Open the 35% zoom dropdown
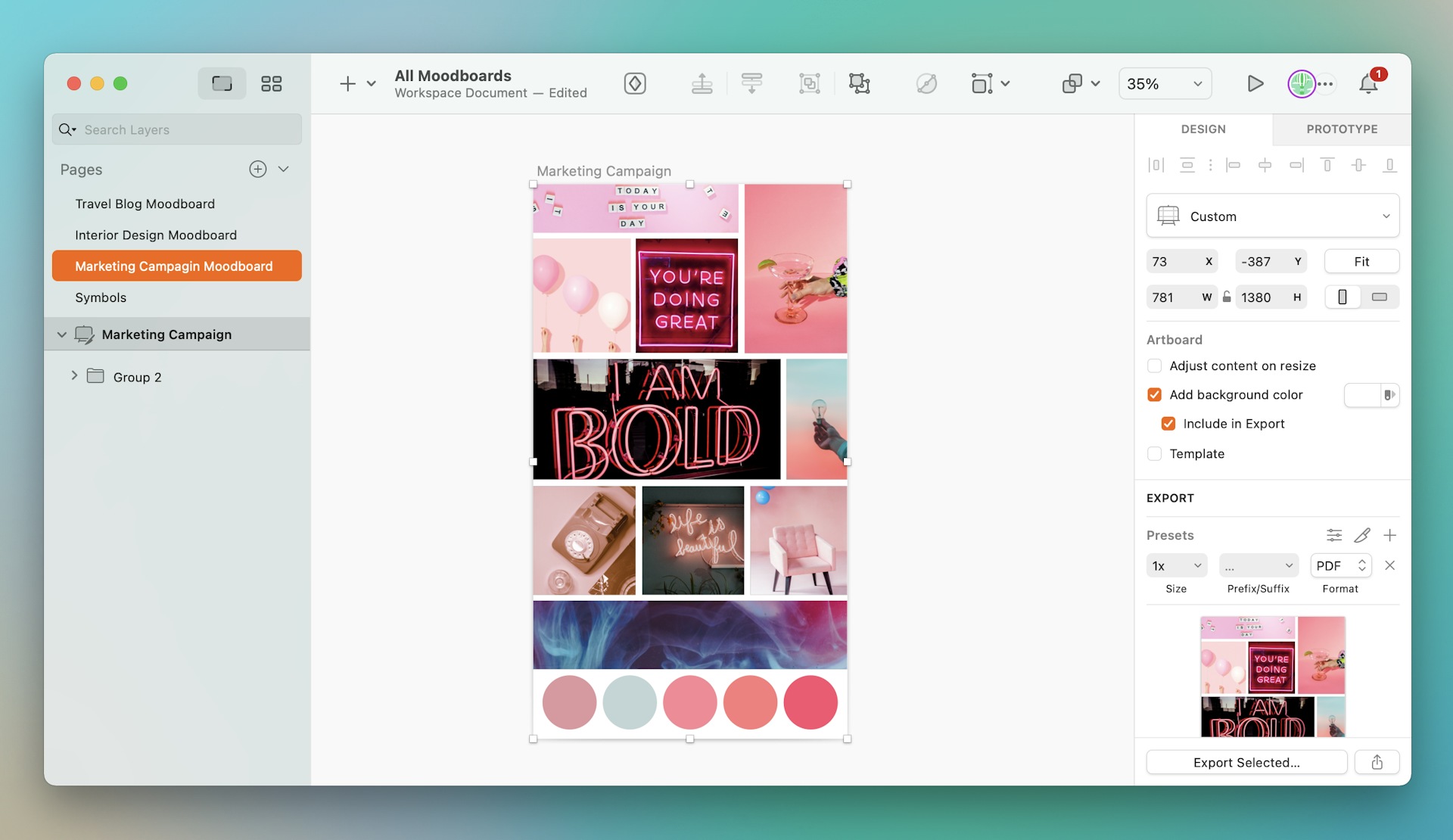Screen dimensions: 1453x840 coord(1164,83)
